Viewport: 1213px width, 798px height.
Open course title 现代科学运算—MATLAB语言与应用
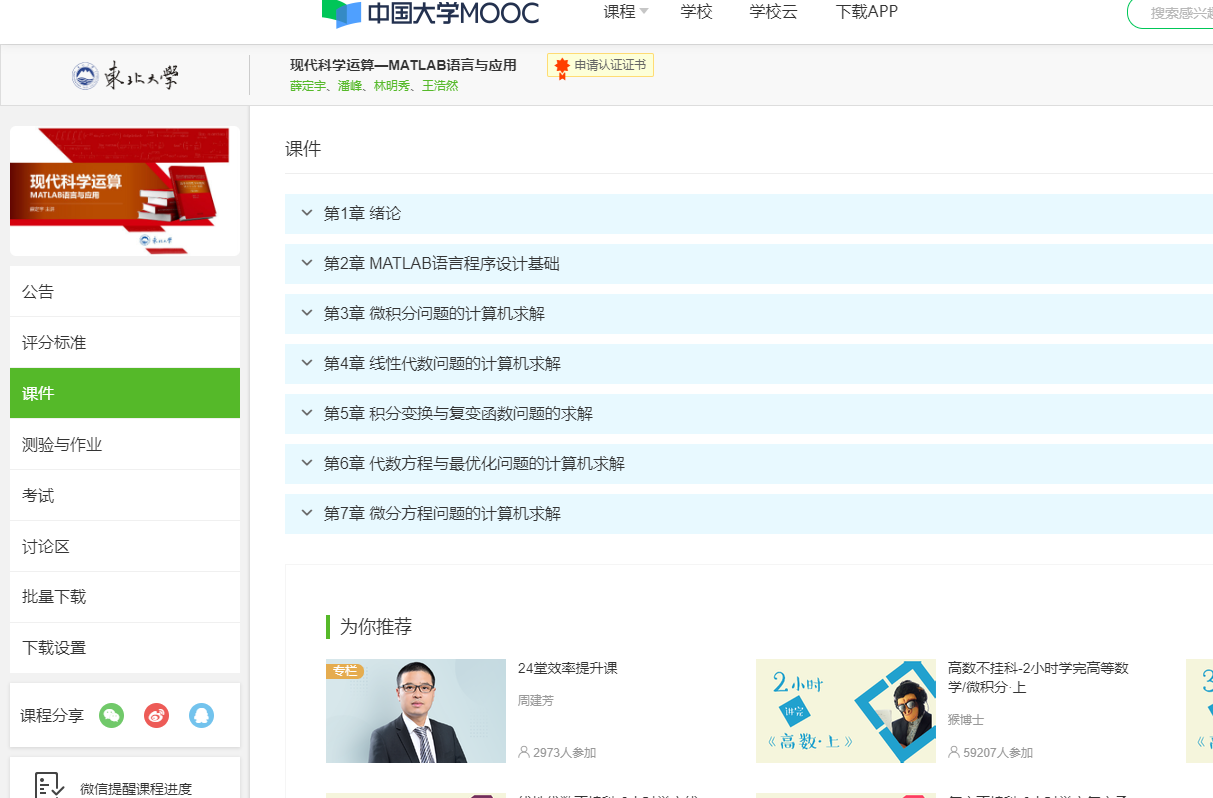coord(403,65)
